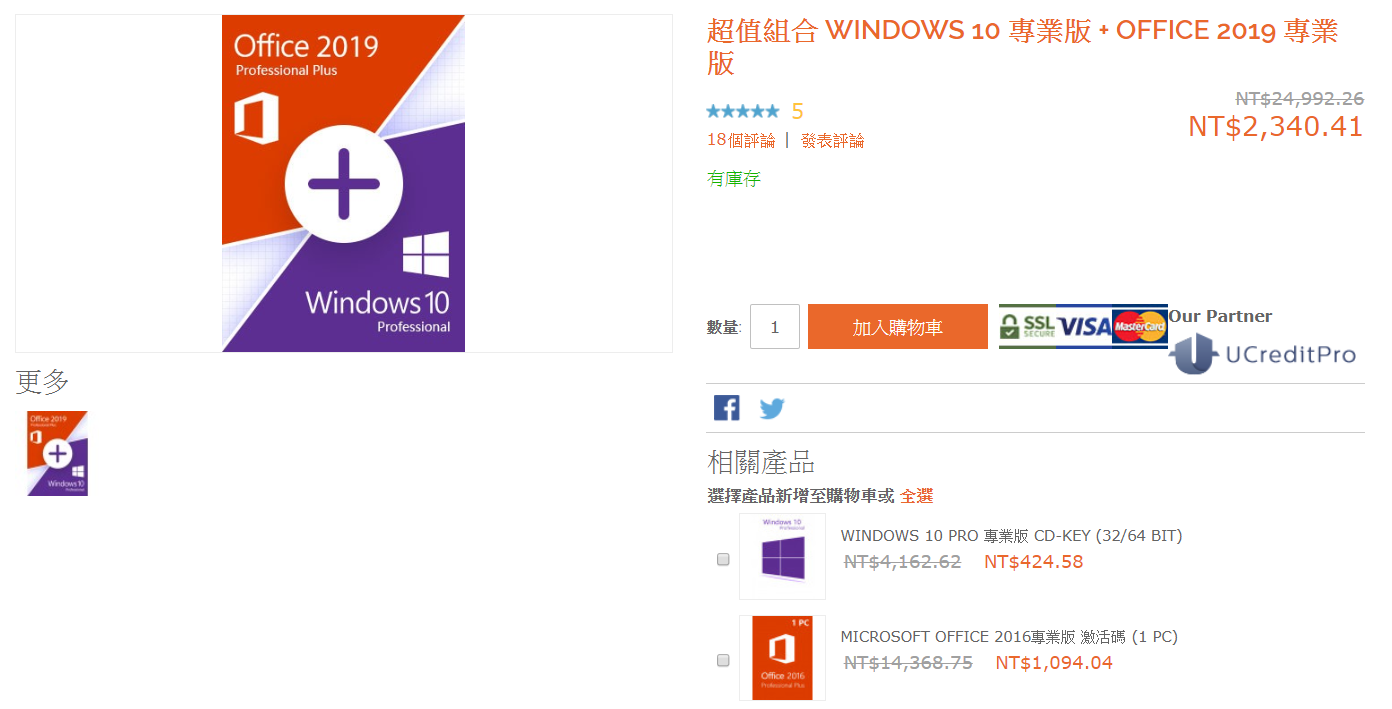Viewport: 1392px width, 709px height.
Task: Click the UCreditPro partner logo
Action: (x=1266, y=355)
